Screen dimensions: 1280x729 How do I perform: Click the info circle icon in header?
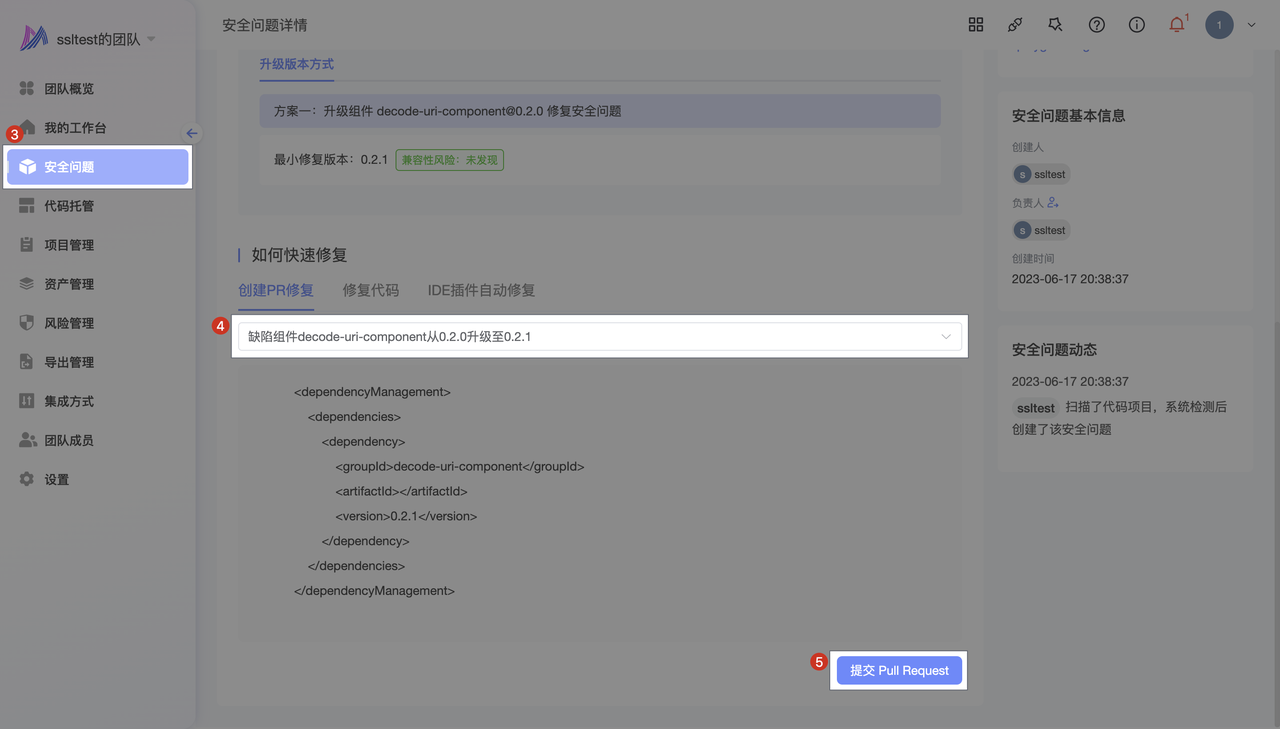1137,25
